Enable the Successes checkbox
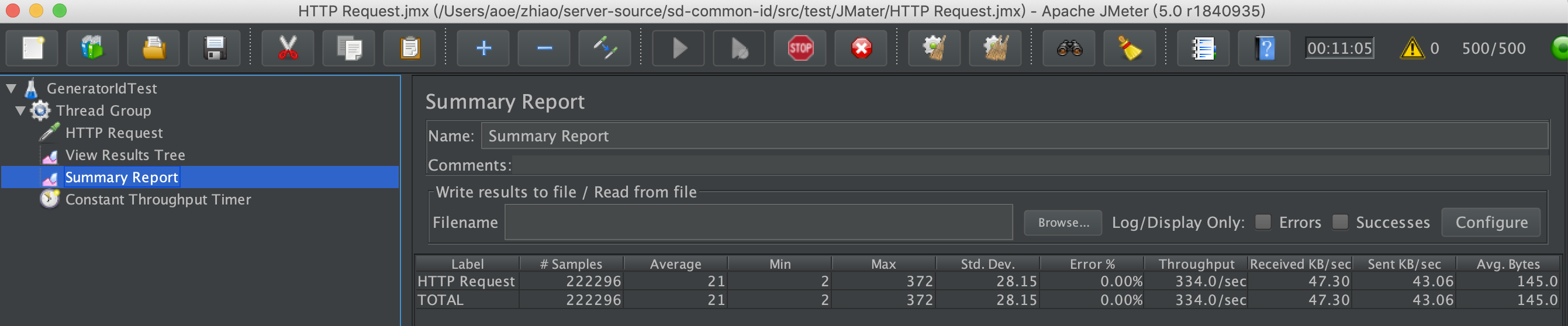1568x326 pixels. click(1340, 222)
